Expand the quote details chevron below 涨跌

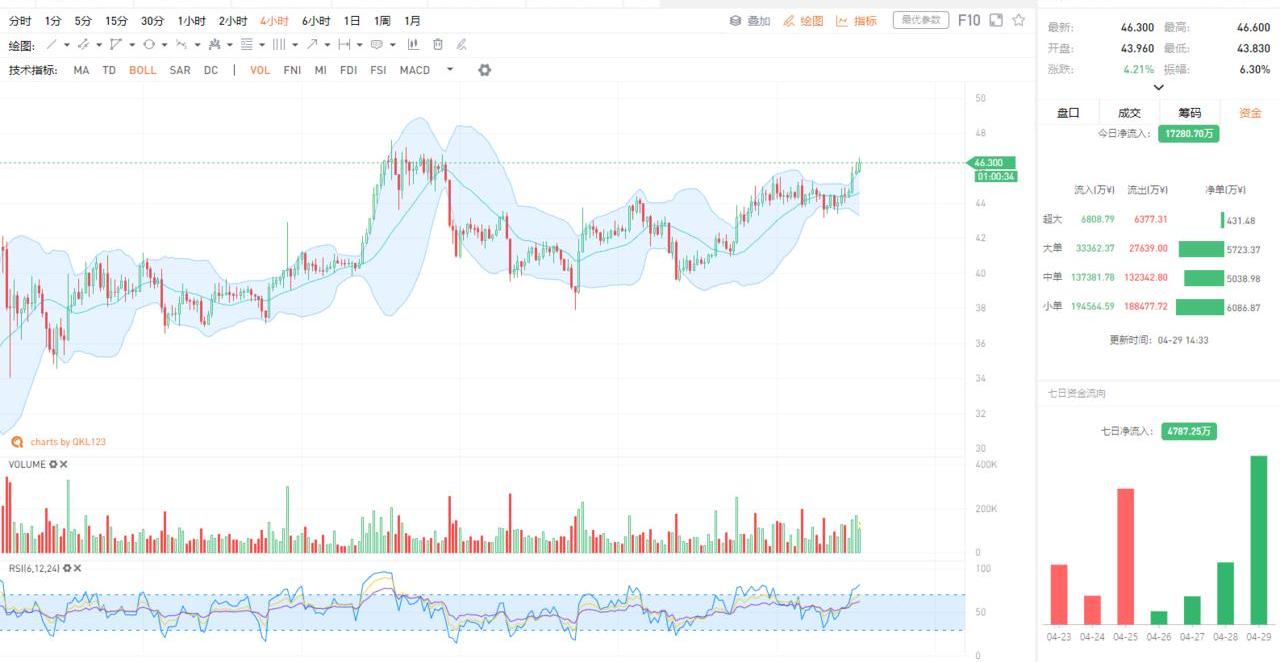[1158, 88]
